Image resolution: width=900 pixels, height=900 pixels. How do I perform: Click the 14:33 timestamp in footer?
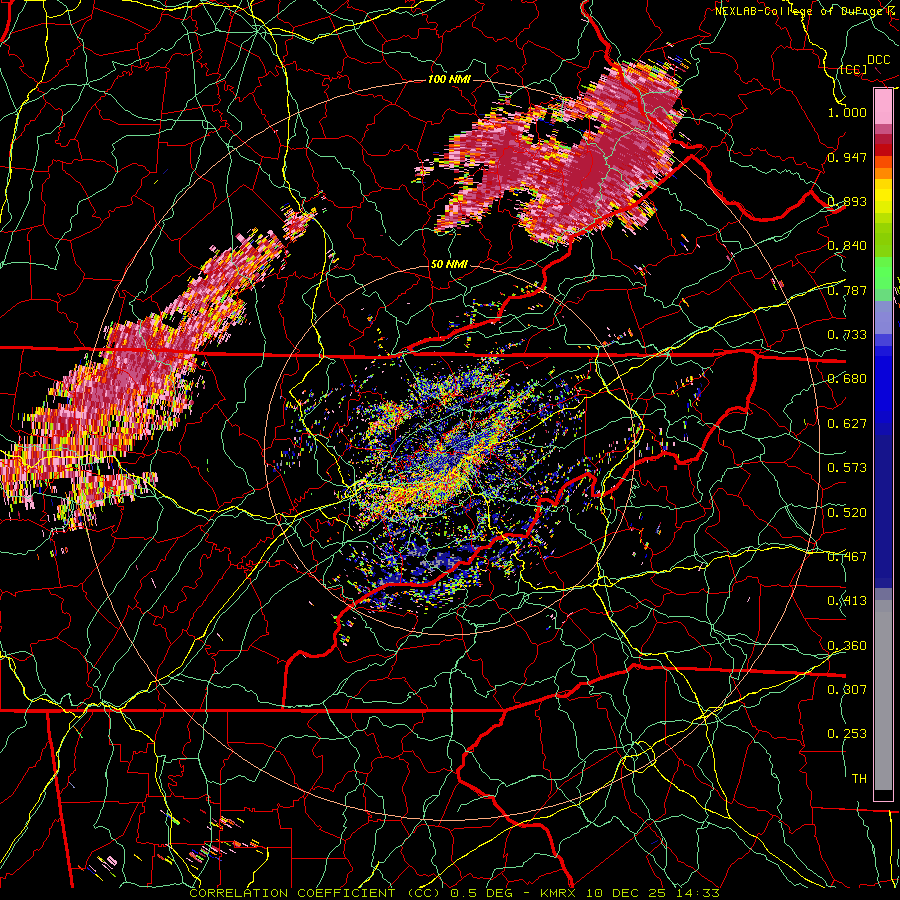(697, 893)
